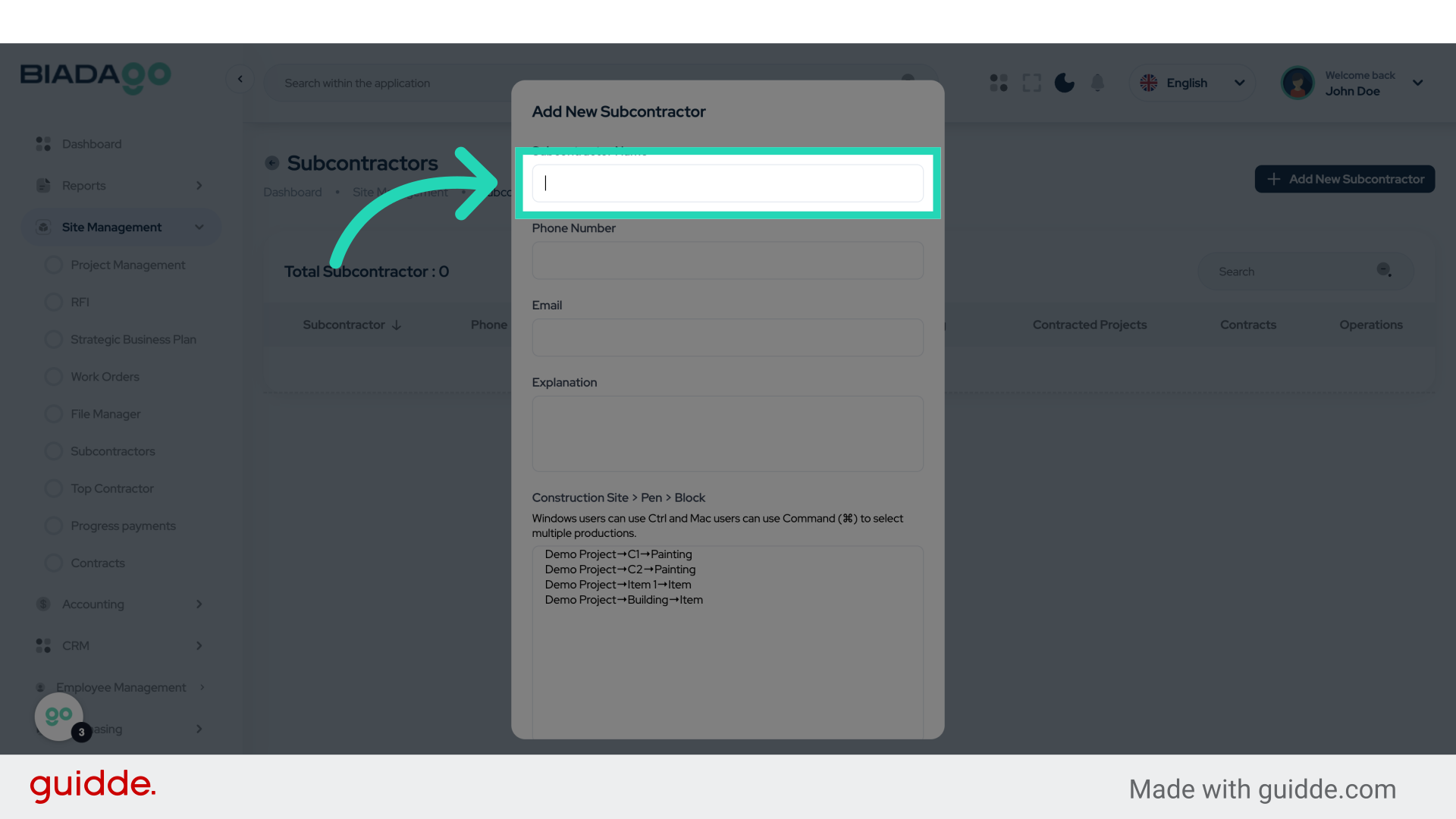Image resolution: width=1456 pixels, height=819 pixels.
Task: Select the Contracts radio item
Action: coord(53,563)
